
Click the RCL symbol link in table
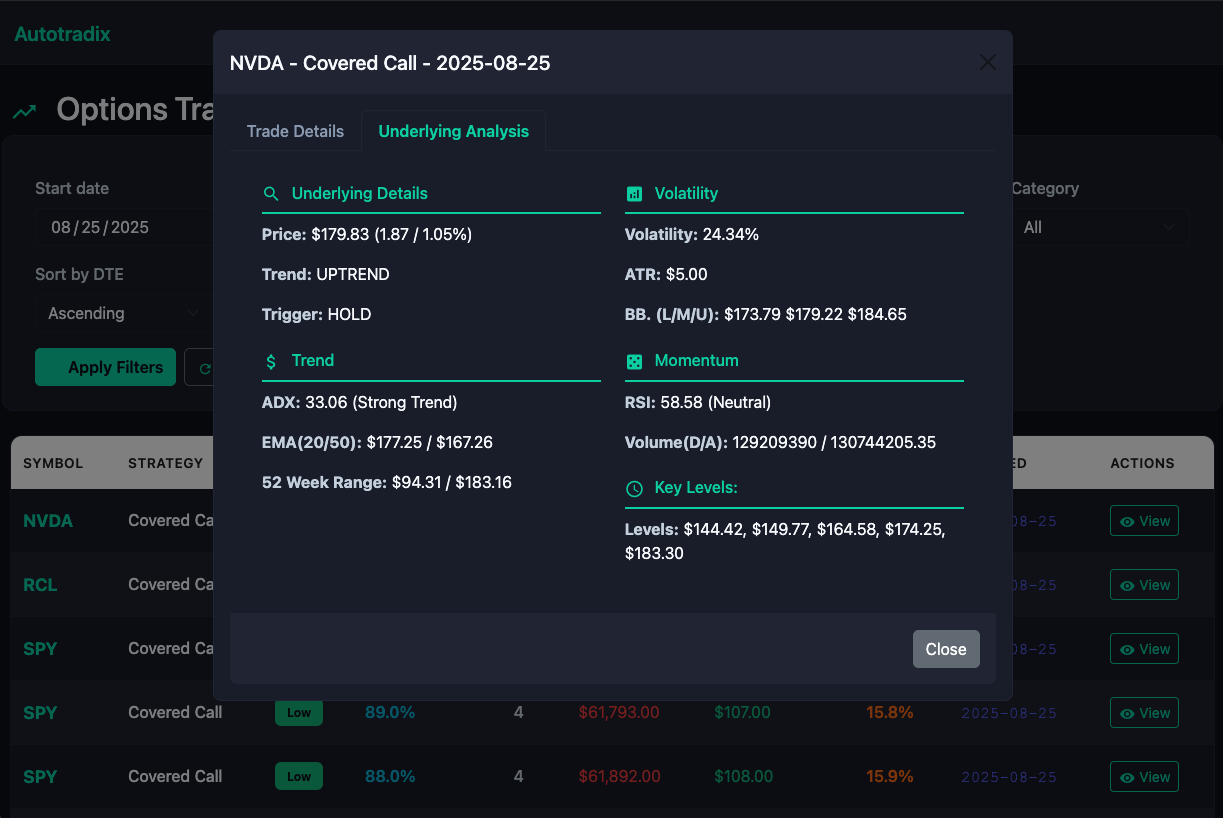click(x=40, y=585)
